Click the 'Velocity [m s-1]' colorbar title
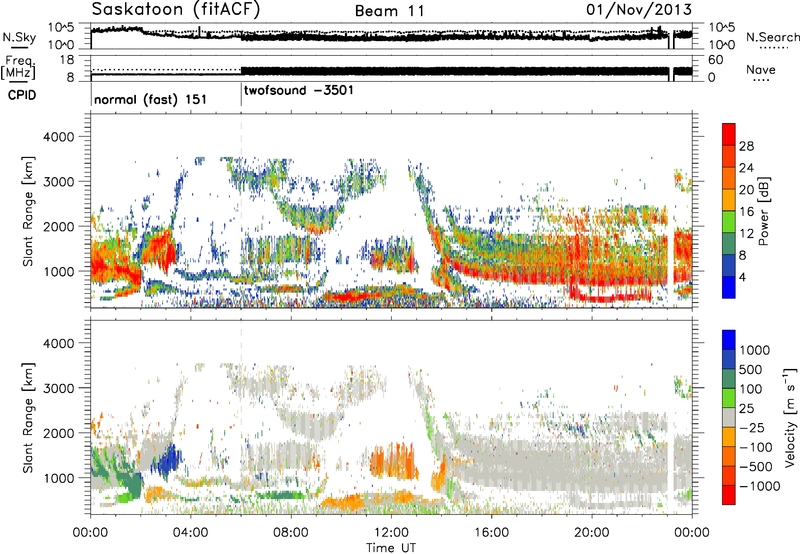This screenshot has height=554, width=800. point(790,417)
